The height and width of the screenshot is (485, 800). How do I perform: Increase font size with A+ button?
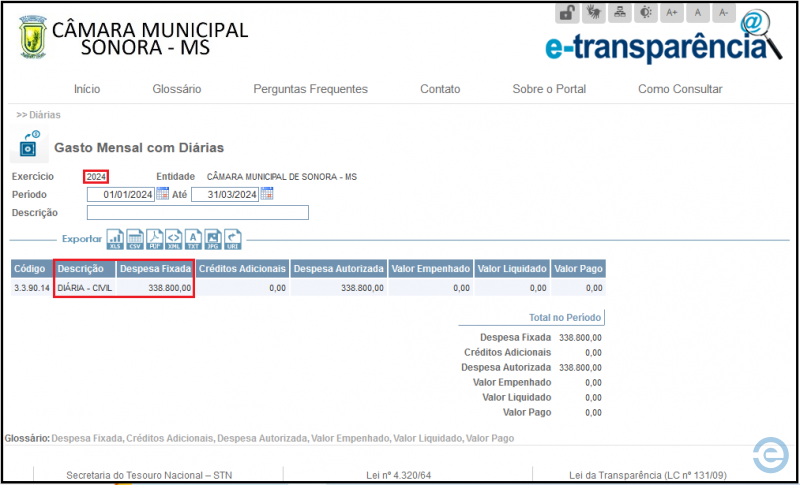pyautogui.click(x=672, y=13)
